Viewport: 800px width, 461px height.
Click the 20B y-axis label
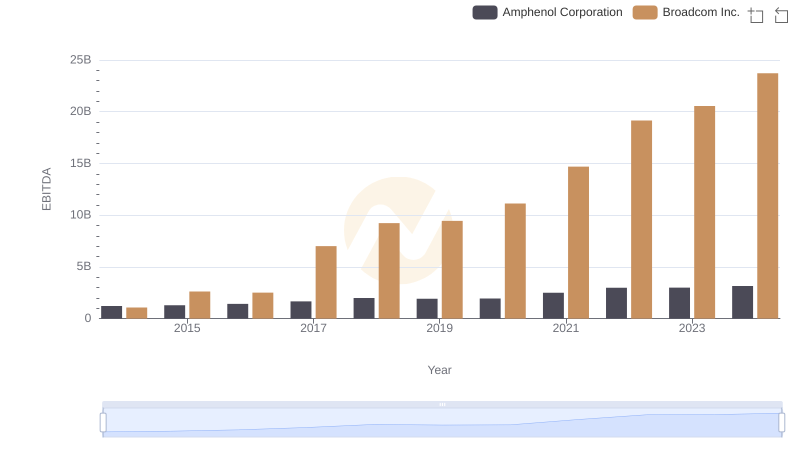81,111
